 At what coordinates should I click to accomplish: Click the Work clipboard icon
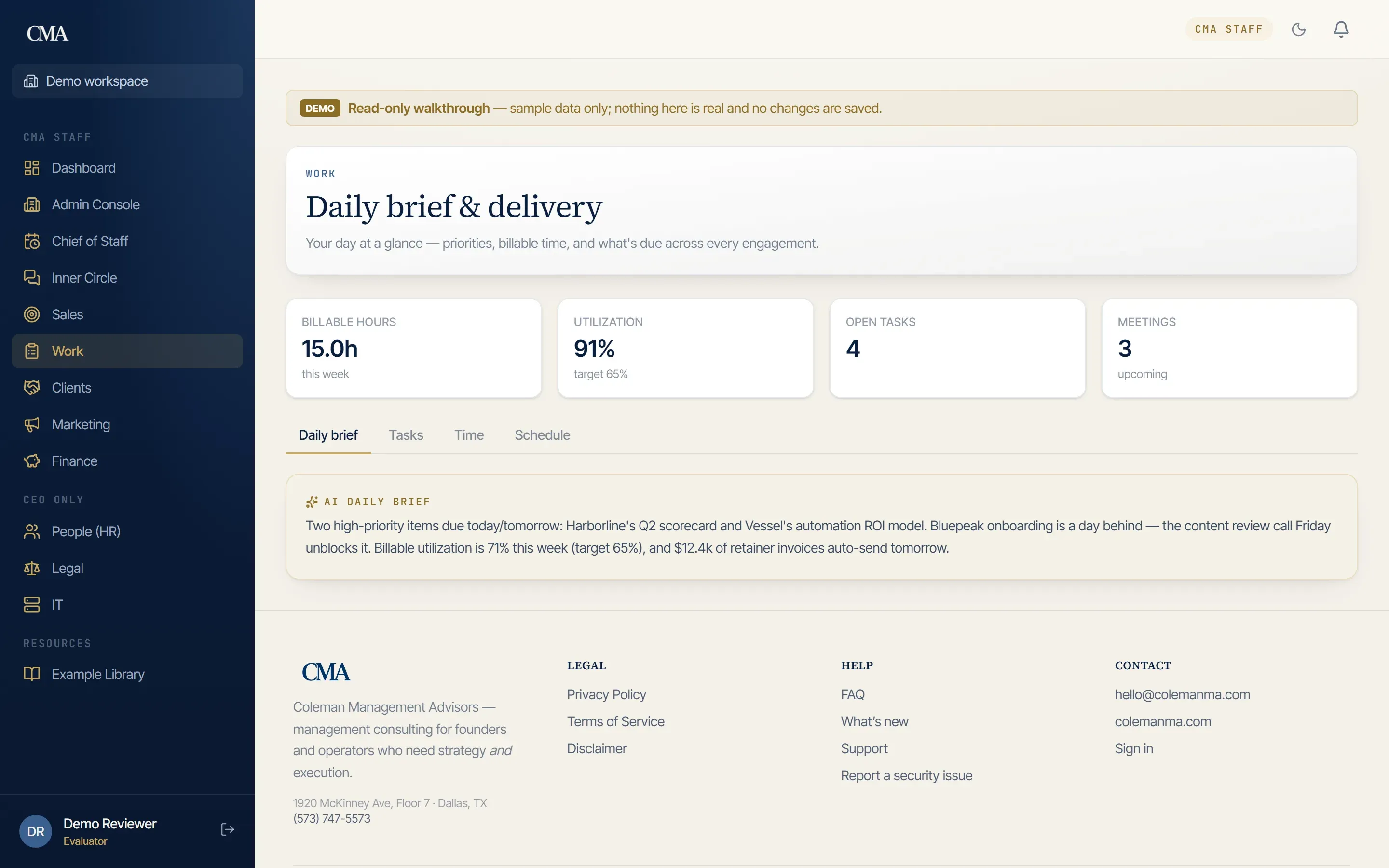(31, 351)
